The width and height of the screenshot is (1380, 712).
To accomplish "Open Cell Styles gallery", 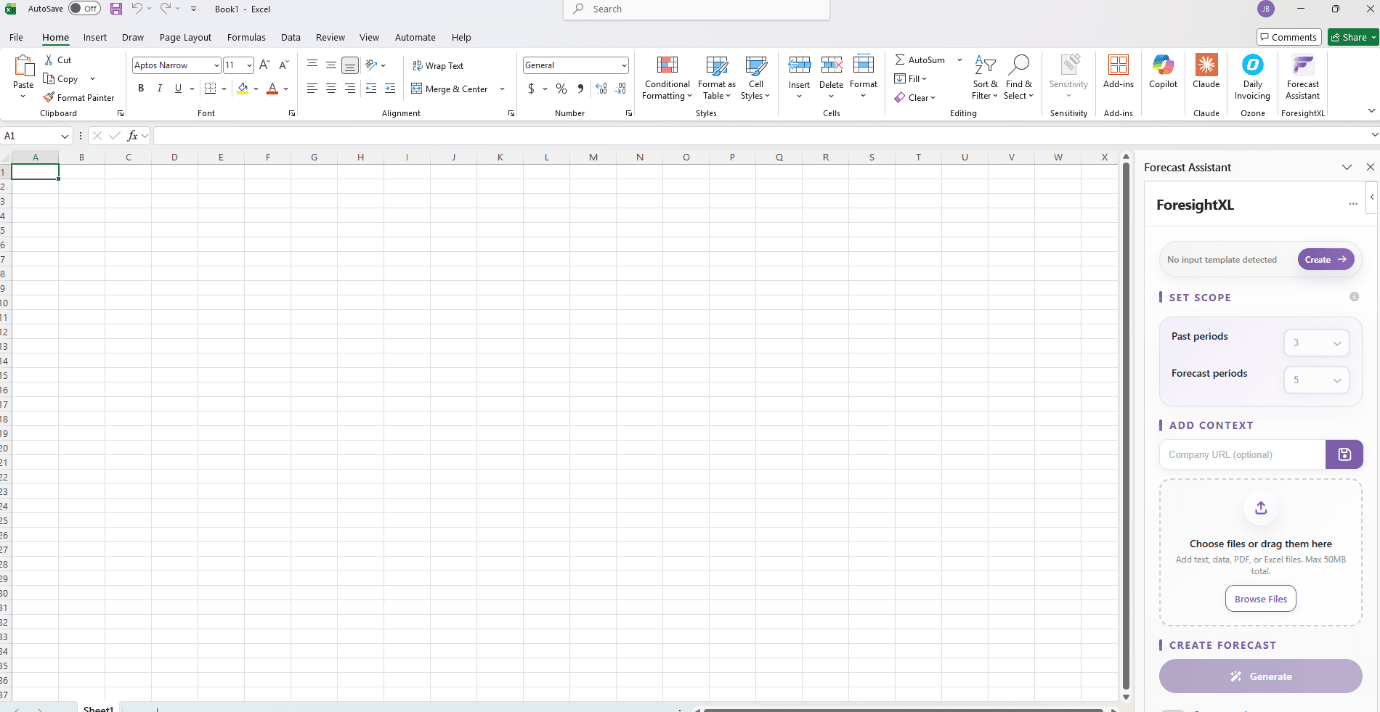I will point(755,80).
